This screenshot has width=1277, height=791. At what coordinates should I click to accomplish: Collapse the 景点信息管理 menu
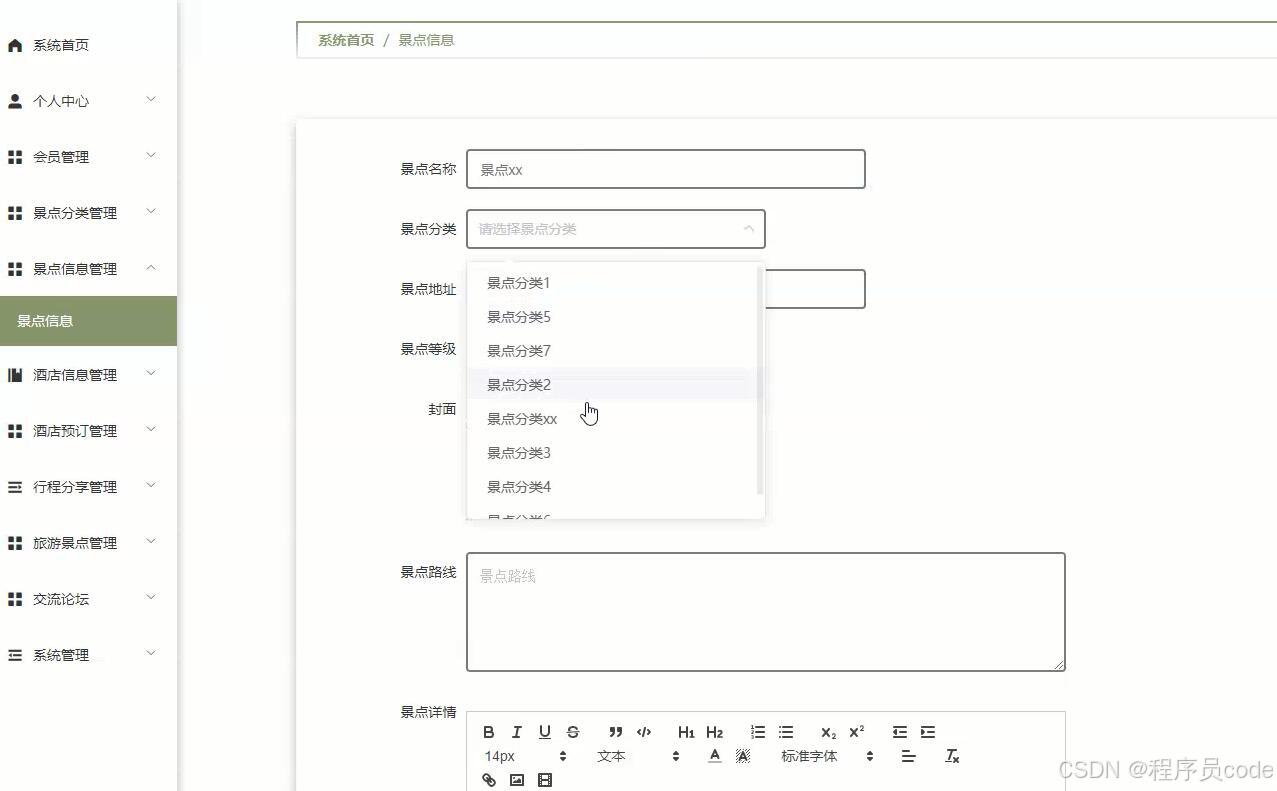151,267
